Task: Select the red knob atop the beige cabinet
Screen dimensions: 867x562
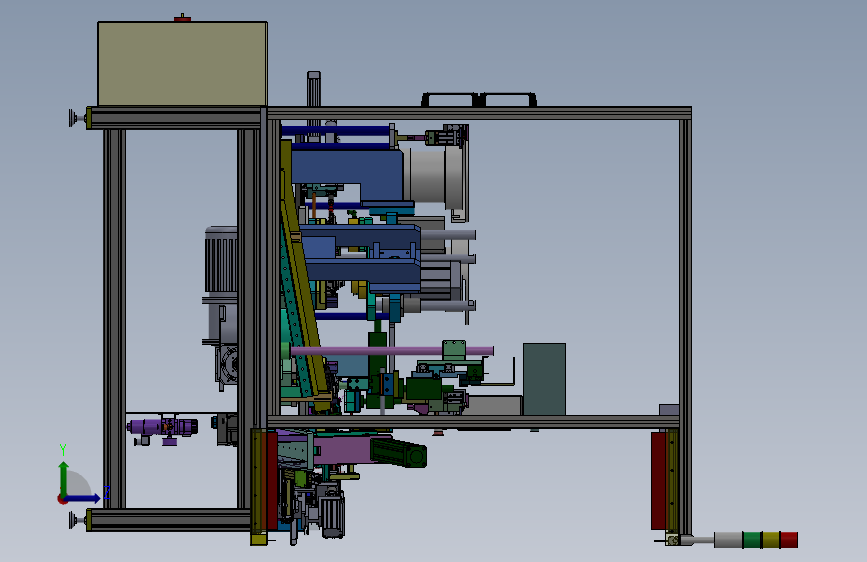Action: [x=182, y=18]
